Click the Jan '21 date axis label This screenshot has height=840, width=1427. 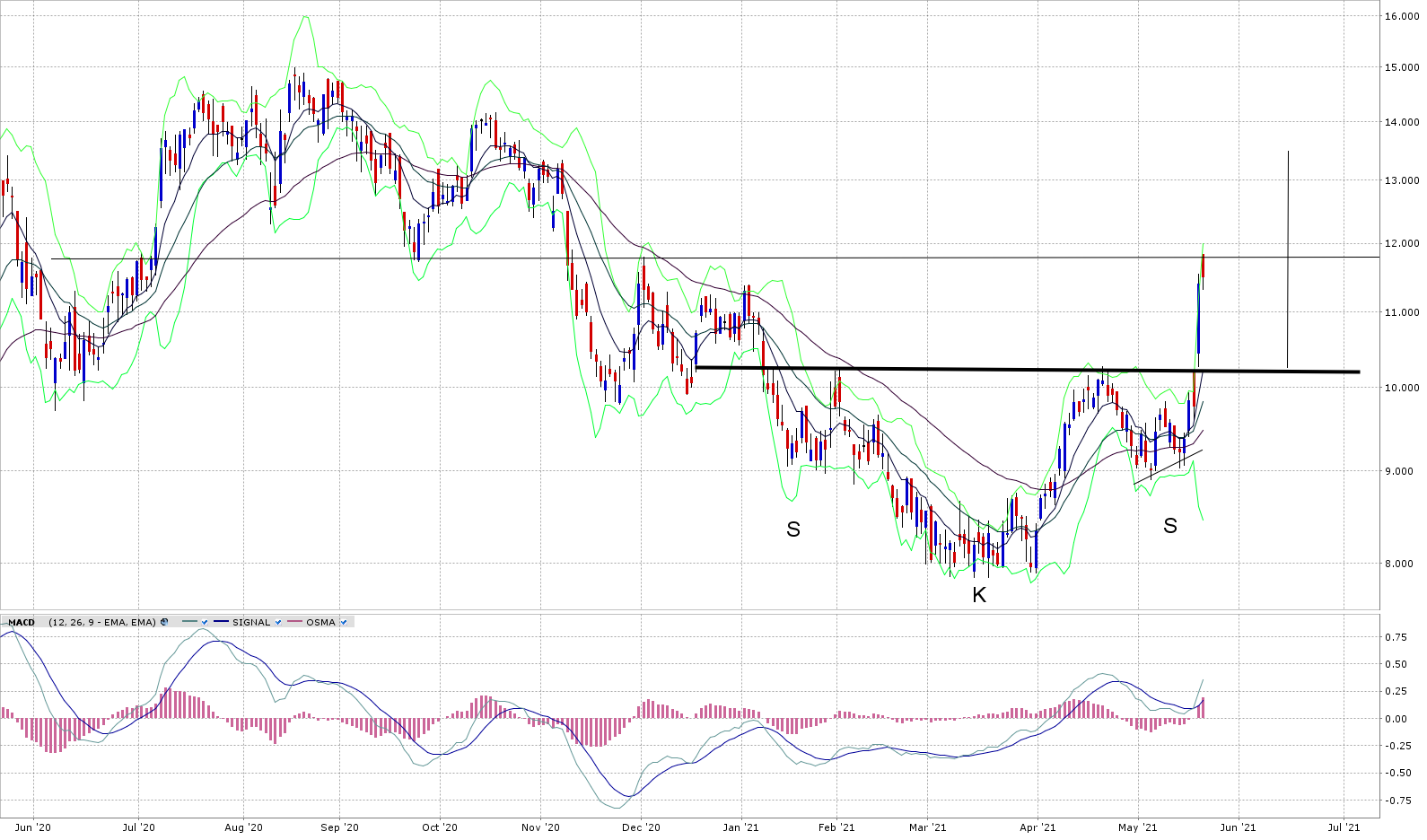pyautogui.click(x=740, y=827)
